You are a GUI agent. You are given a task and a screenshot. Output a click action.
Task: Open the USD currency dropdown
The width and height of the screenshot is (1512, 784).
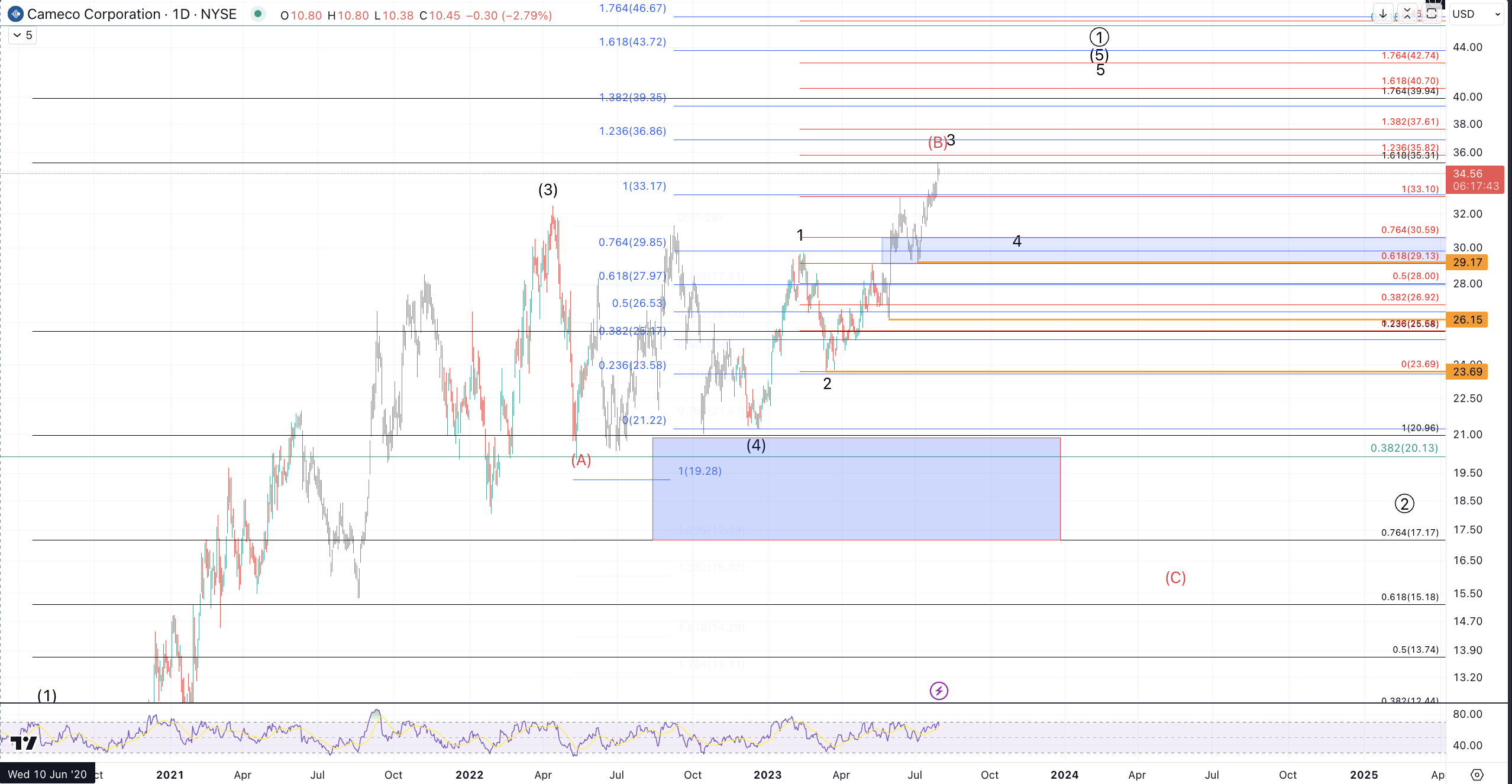pos(1477,14)
